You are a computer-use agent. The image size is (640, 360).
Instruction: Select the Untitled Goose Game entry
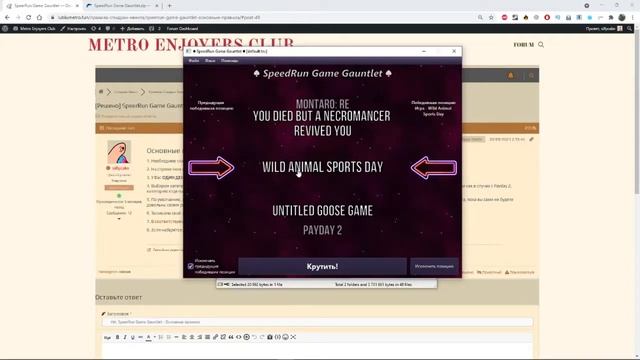tap(322, 211)
